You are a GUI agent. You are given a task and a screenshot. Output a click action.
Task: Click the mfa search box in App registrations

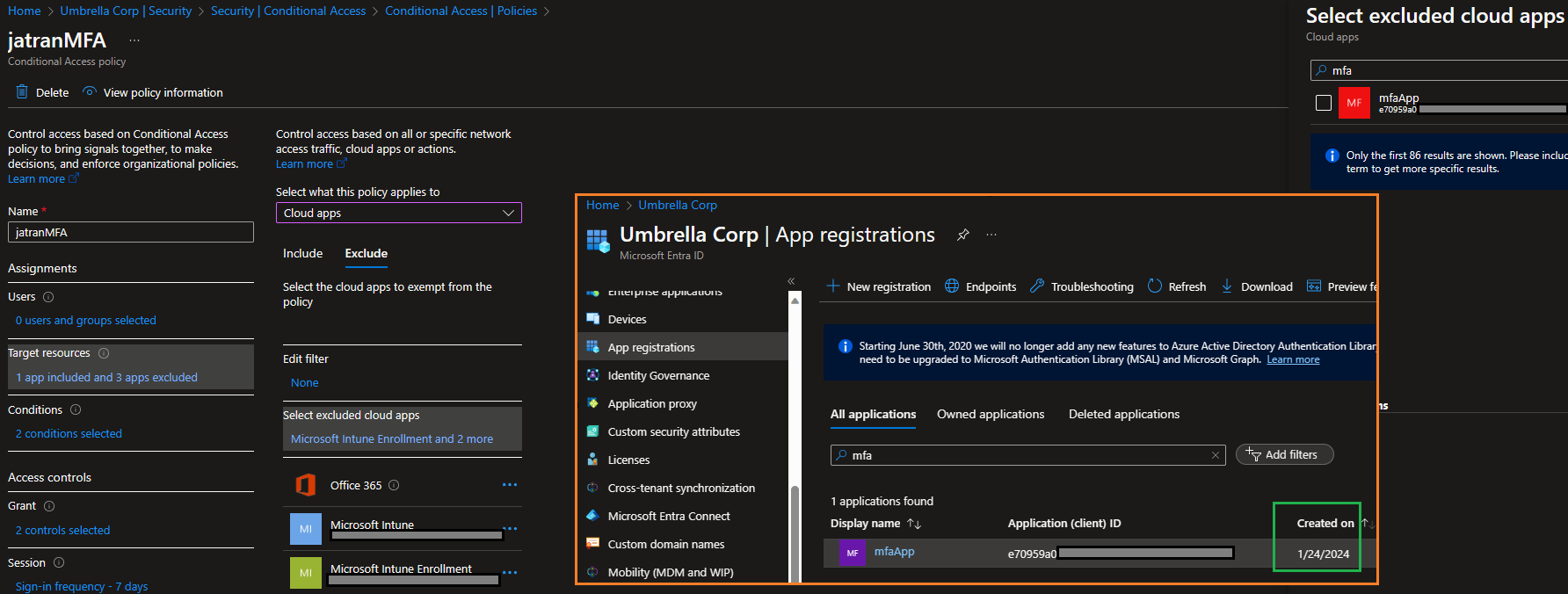coord(1028,455)
